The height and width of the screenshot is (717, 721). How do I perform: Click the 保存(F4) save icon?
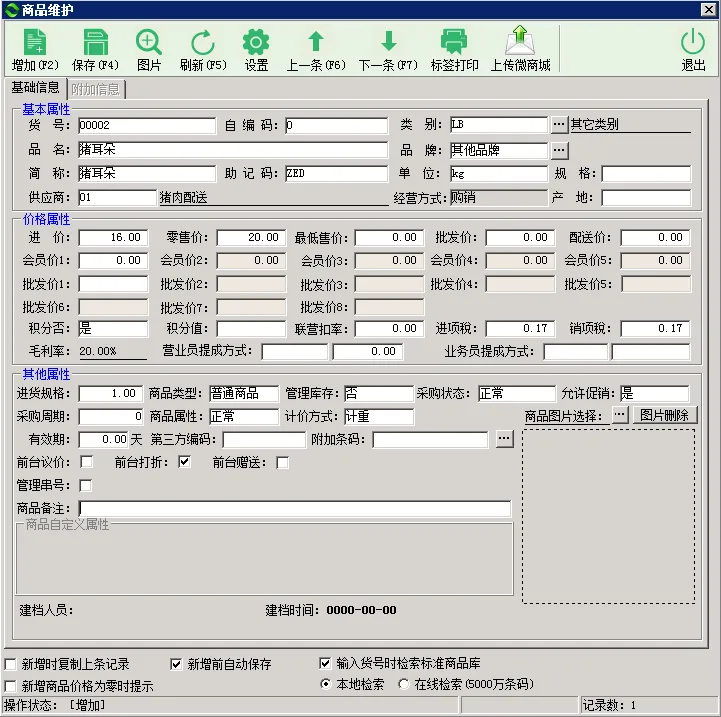click(95, 42)
